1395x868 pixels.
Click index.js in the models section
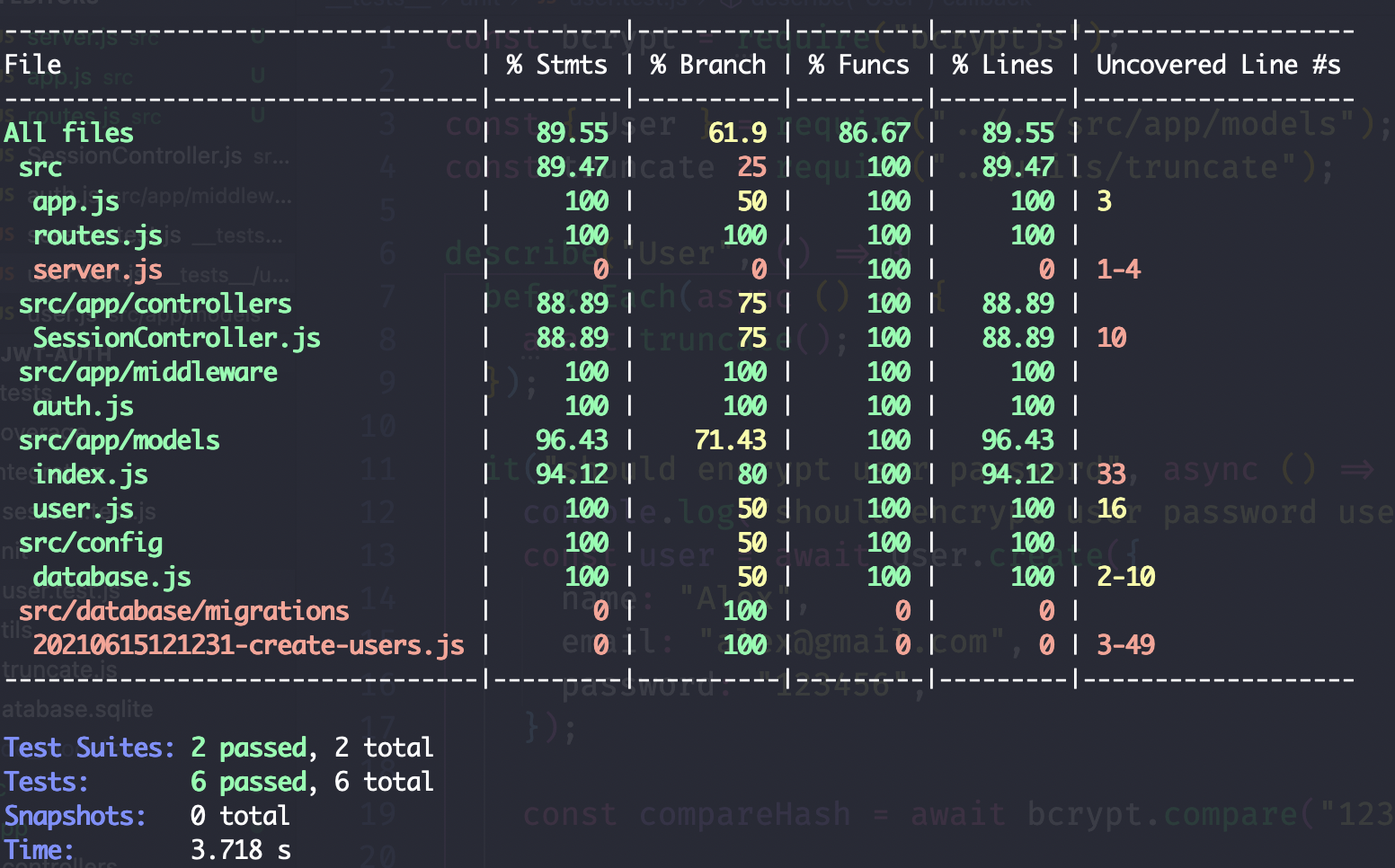(92, 474)
